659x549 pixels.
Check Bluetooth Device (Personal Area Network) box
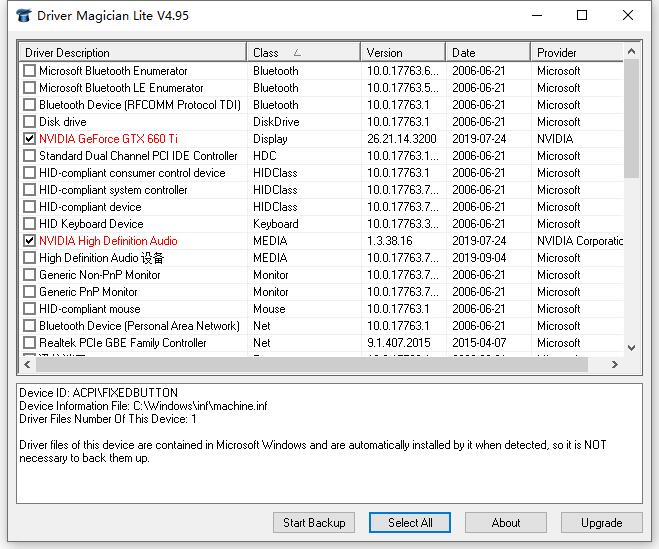click(29, 326)
